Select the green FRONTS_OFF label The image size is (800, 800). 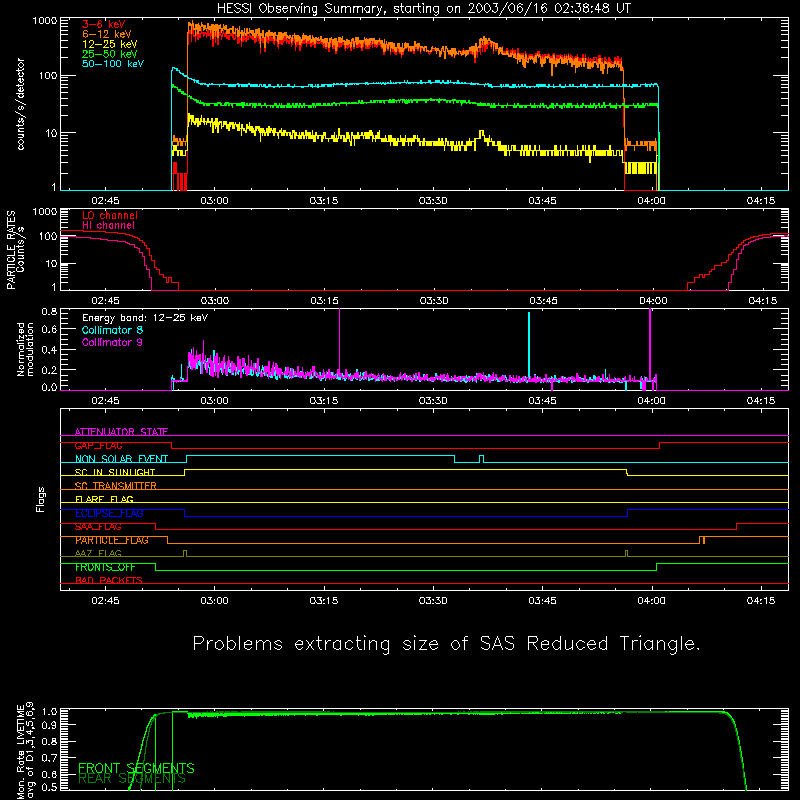pyautogui.click(x=105, y=567)
